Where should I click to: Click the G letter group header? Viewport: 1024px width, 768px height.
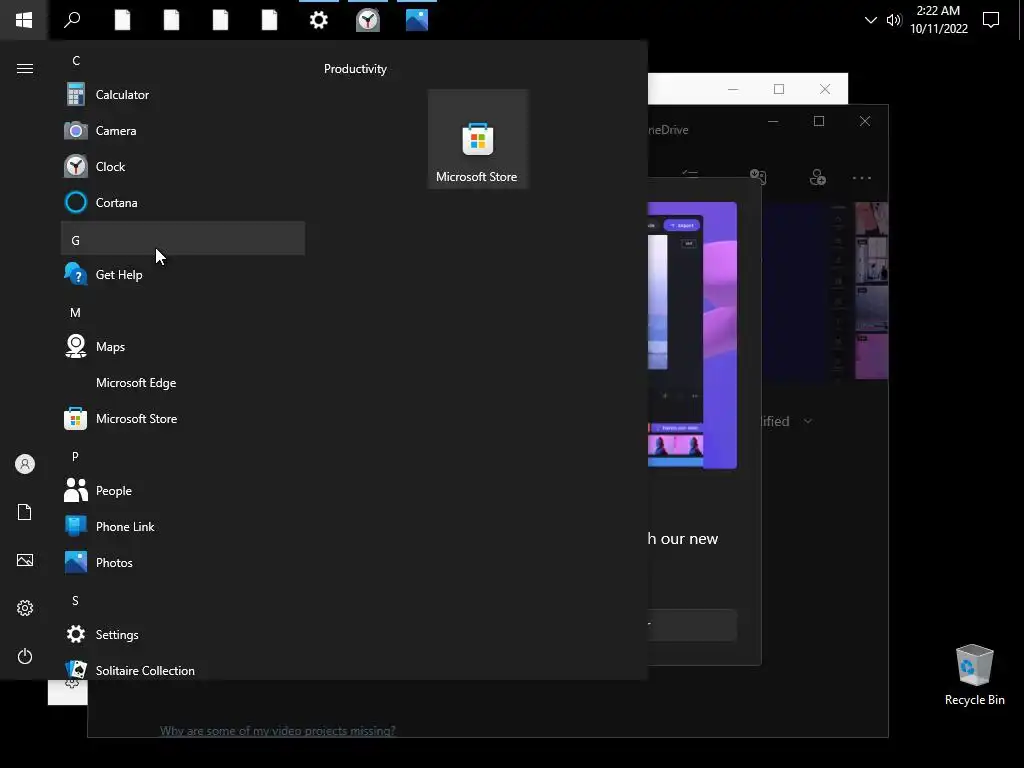click(183, 238)
